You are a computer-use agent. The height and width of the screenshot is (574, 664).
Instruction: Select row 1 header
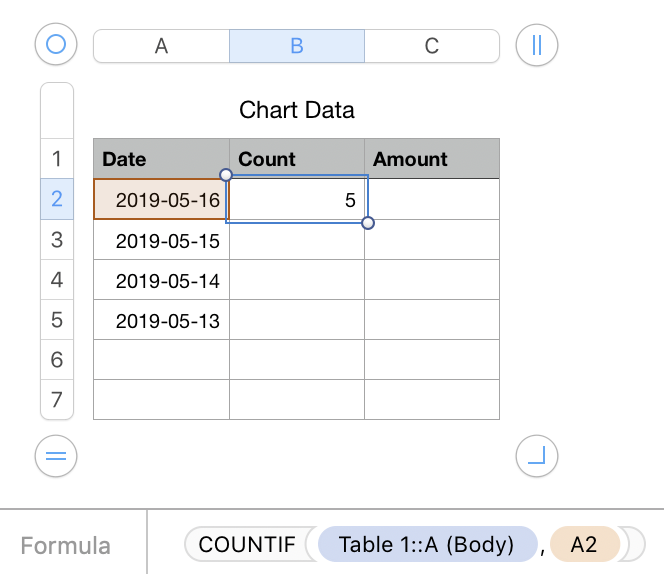[x=57, y=159]
